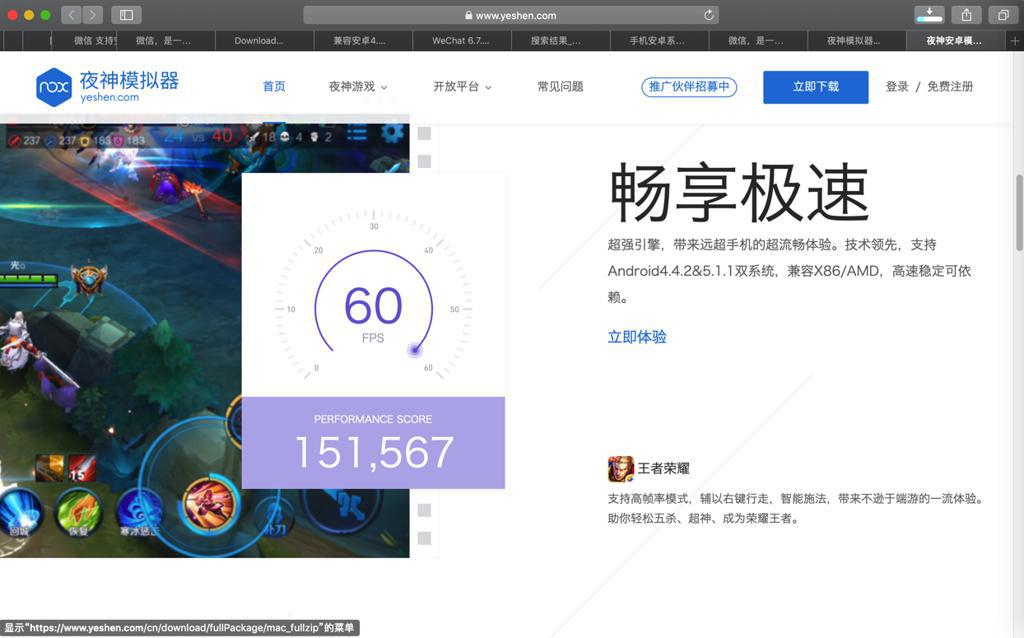The width and height of the screenshot is (1024, 638).
Task: Click the 推广伙伴招募中 pill button
Action: pos(689,87)
